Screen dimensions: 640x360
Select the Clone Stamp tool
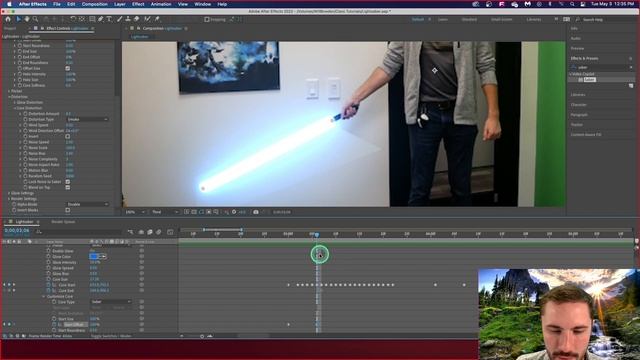pos(128,19)
